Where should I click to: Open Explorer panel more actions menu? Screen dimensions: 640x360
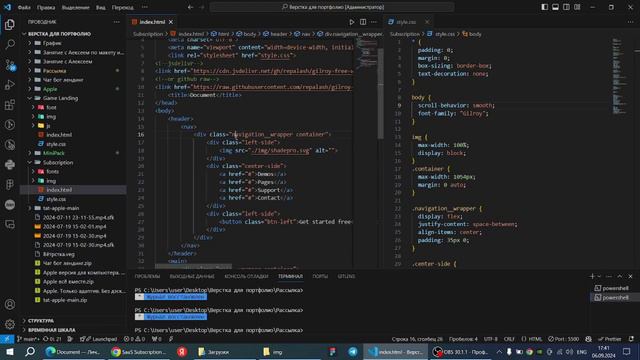pos(117,22)
